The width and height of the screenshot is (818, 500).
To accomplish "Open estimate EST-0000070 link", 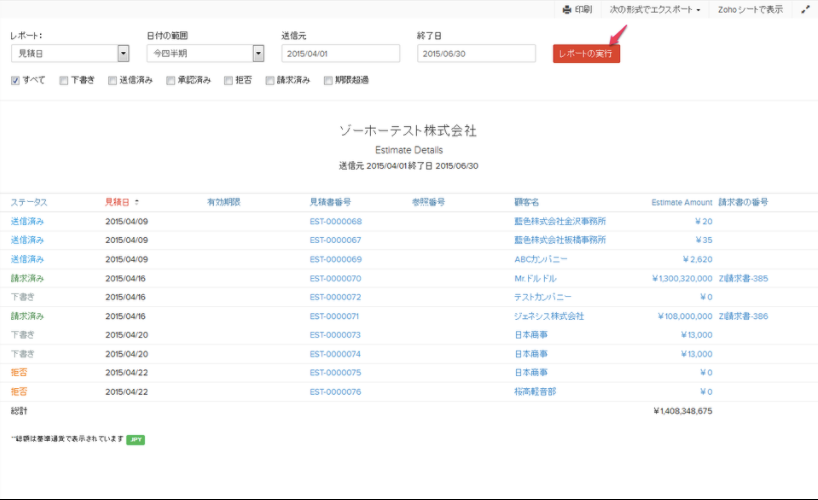I will [335, 278].
